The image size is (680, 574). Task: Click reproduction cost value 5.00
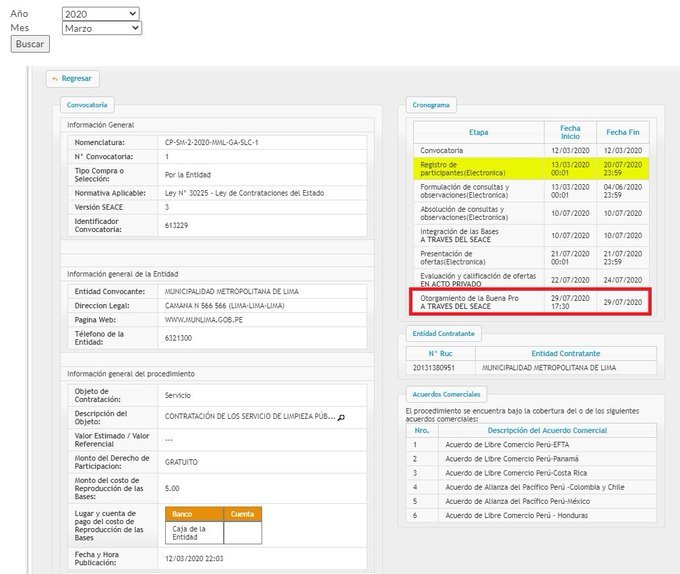(172, 488)
